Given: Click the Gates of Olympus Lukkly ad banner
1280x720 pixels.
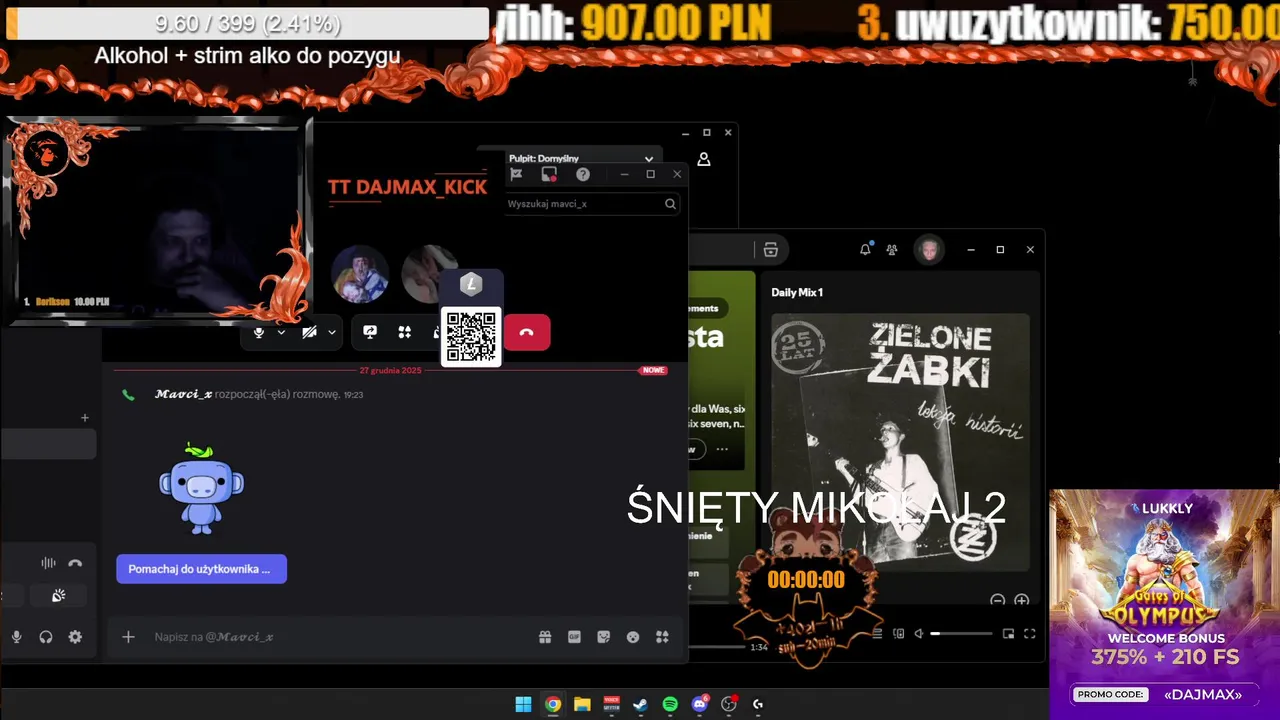Looking at the screenshot, I should (1164, 604).
